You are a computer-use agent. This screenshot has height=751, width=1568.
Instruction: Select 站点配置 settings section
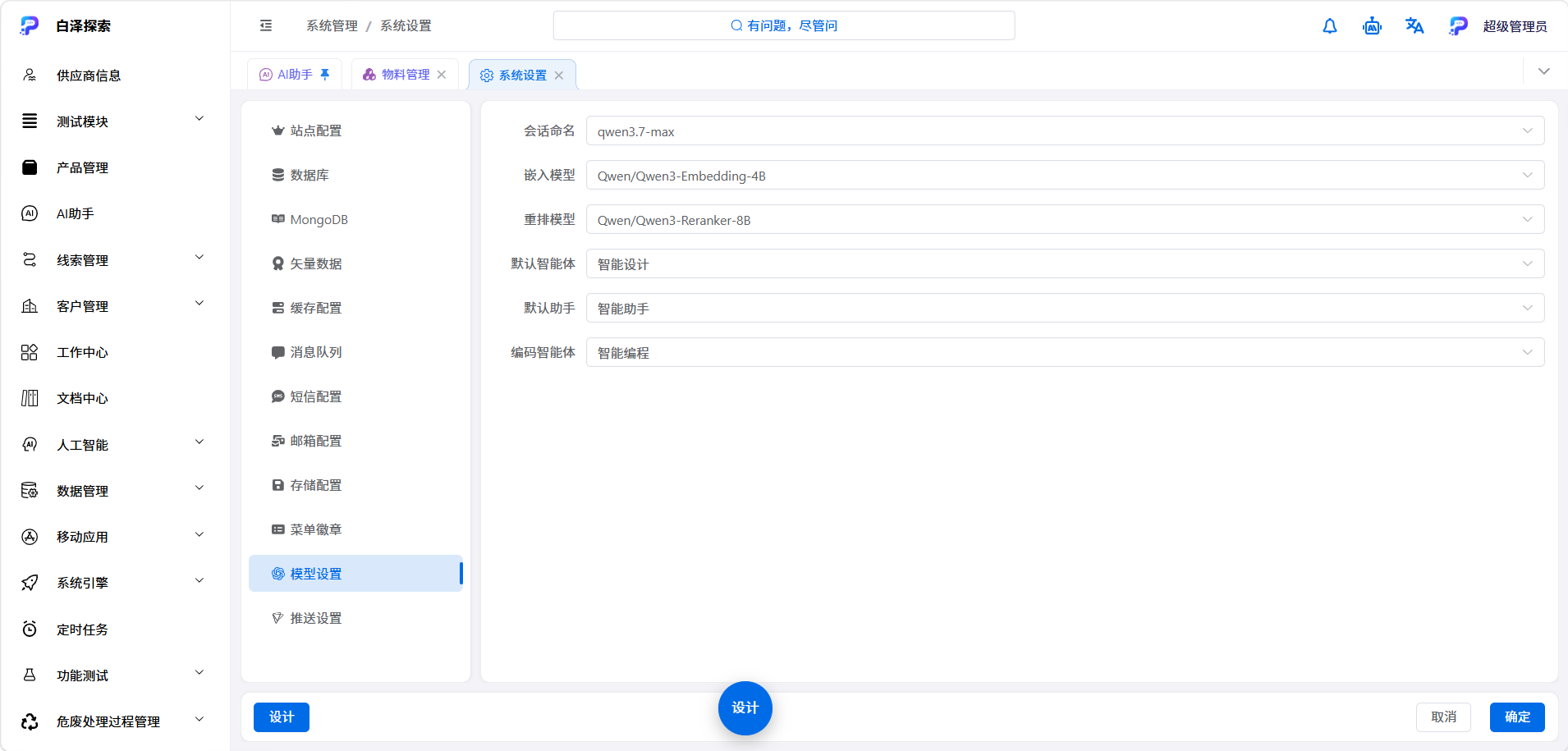pyautogui.click(x=355, y=131)
